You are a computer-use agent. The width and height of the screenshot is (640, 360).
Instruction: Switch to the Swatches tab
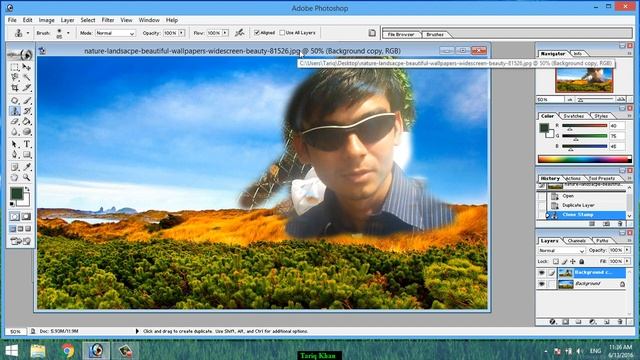pyautogui.click(x=573, y=116)
